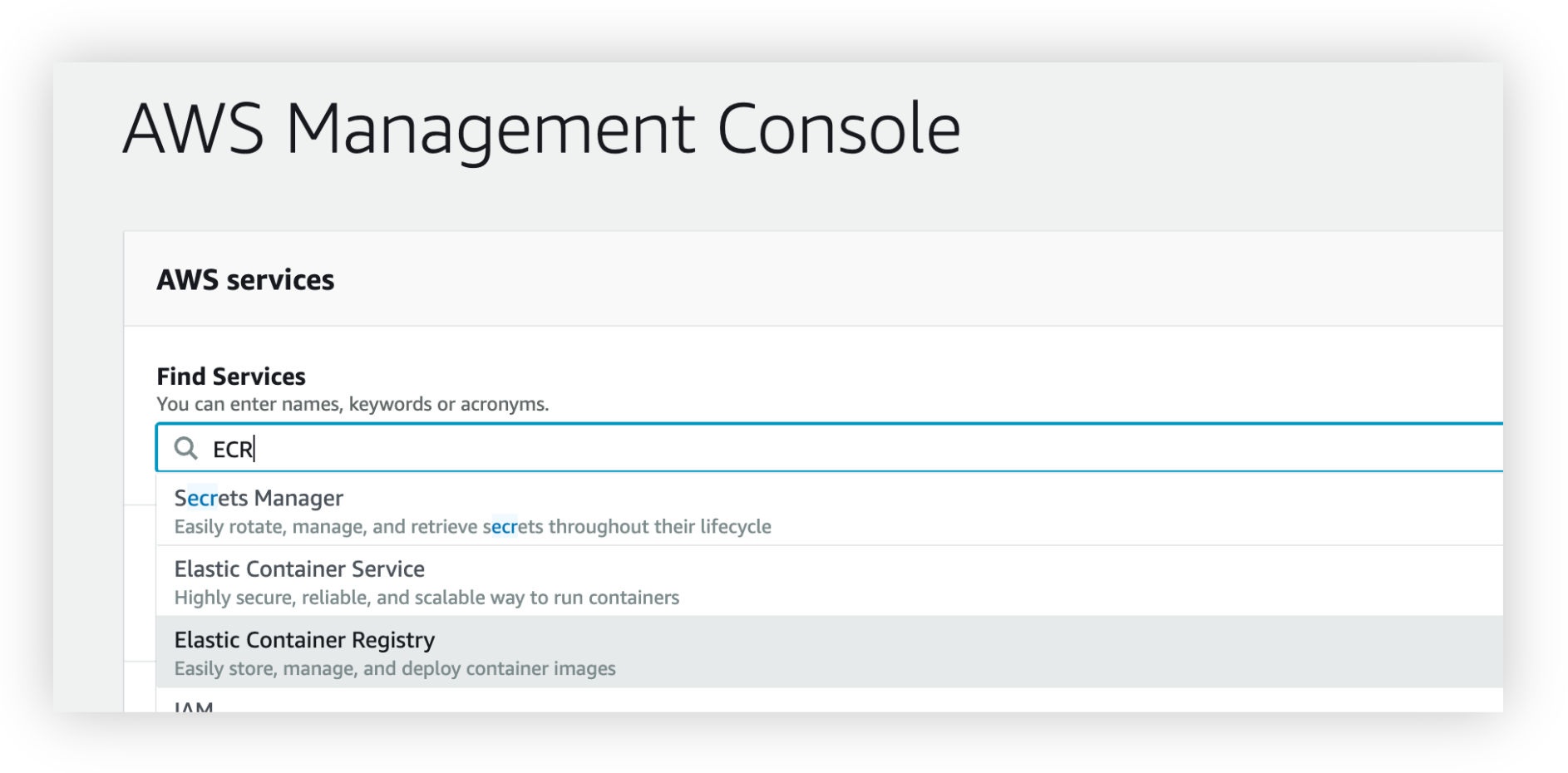The image size is (1568, 773).
Task: Click highlighted "ecr" in the secrets description
Action: coord(505,527)
